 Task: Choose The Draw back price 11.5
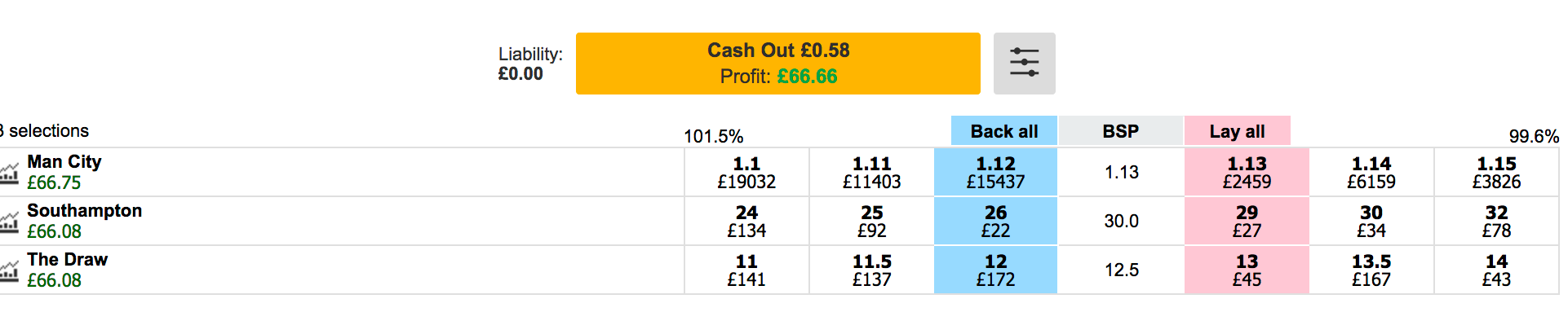click(x=871, y=270)
